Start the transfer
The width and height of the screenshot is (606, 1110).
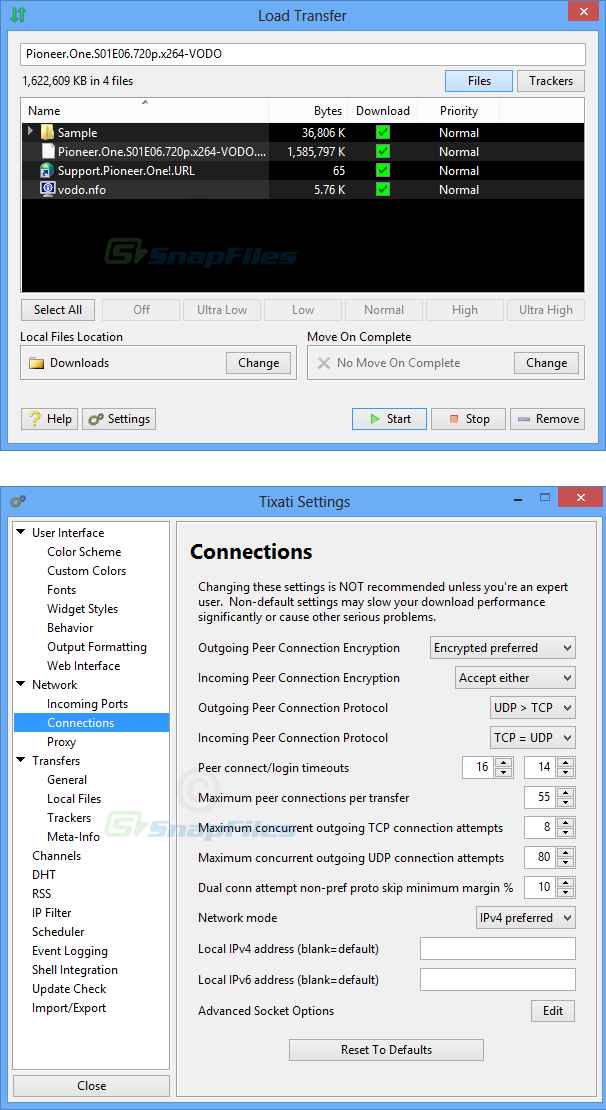[x=389, y=419]
